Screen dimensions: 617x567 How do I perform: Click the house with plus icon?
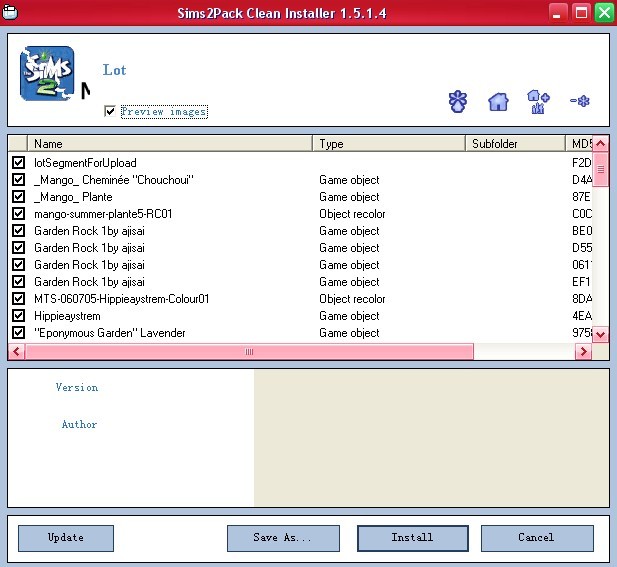pos(538,102)
